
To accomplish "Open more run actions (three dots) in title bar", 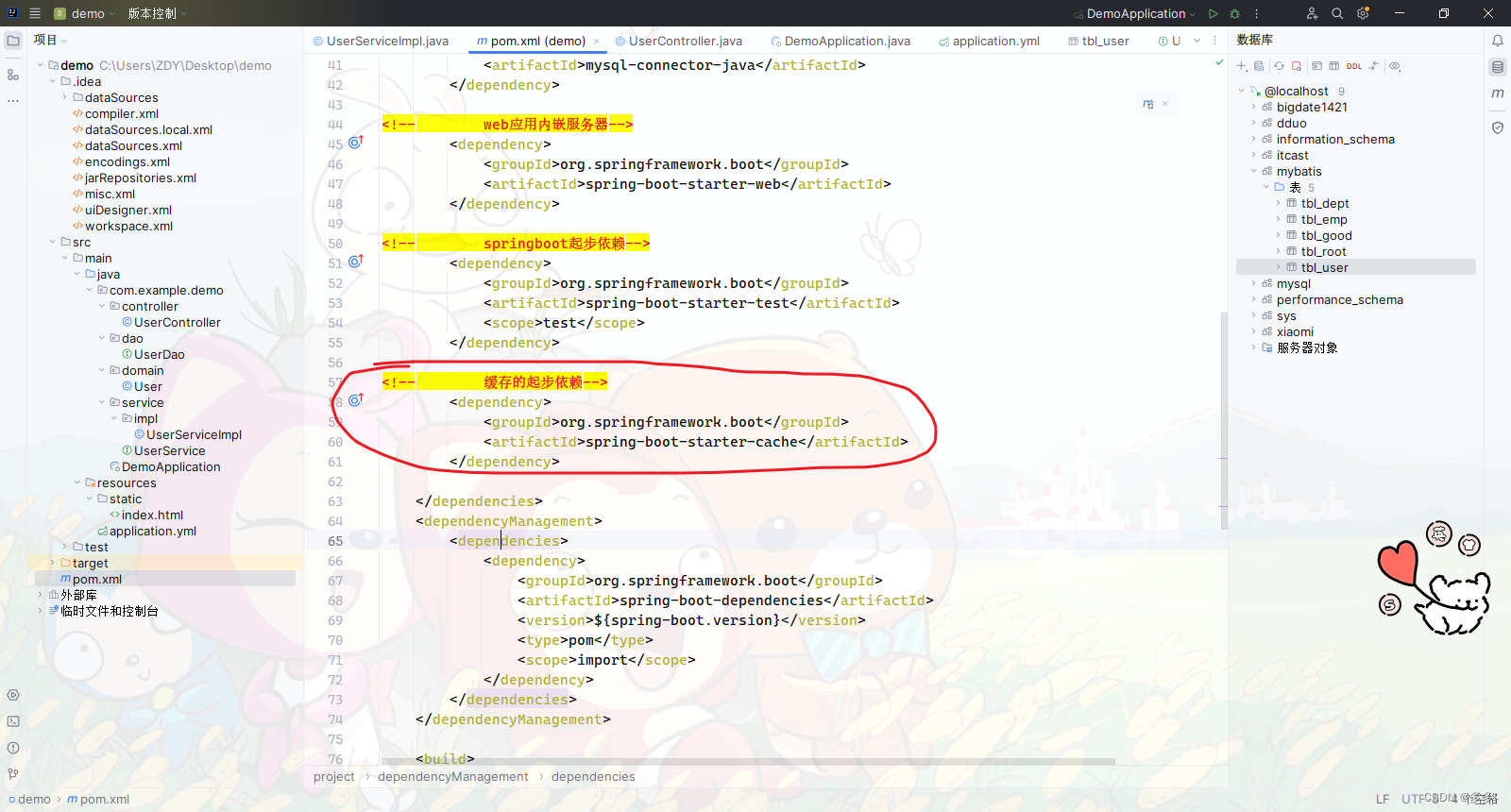I will 1256,13.
